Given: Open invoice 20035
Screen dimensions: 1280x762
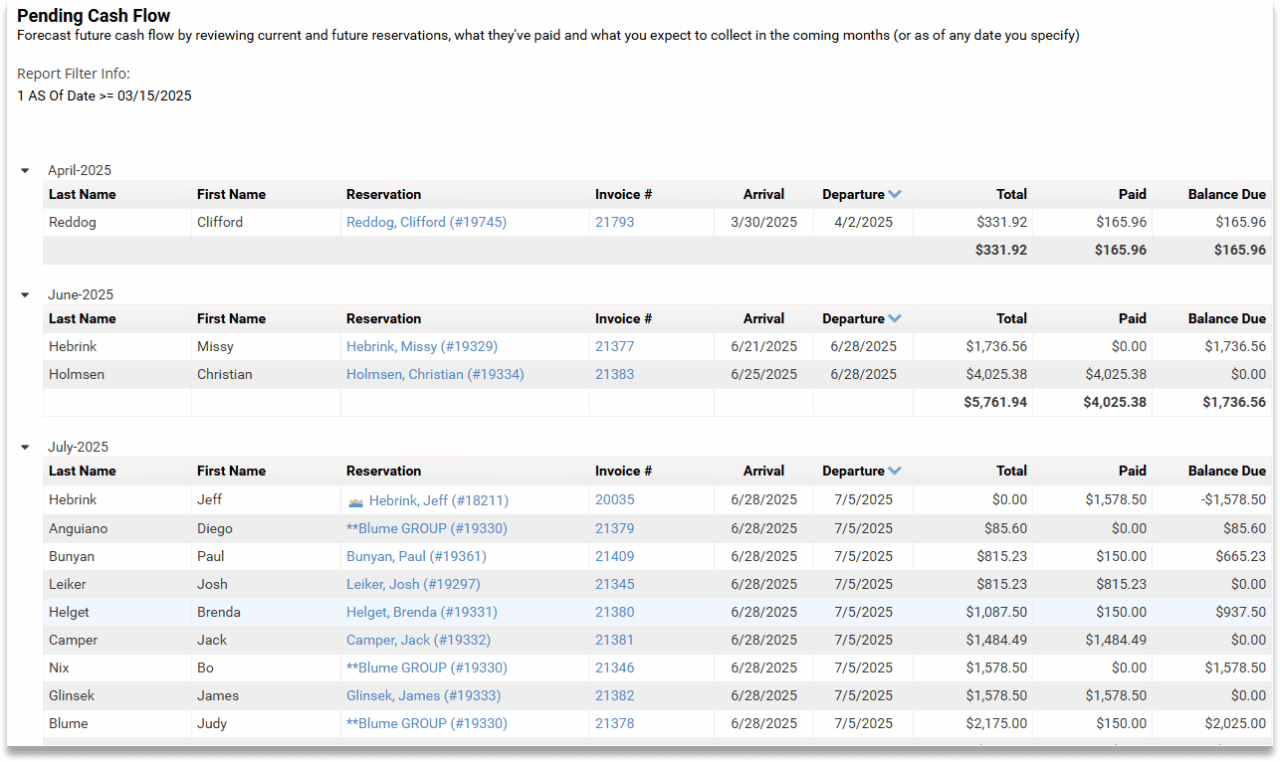Looking at the screenshot, I should tap(614, 499).
